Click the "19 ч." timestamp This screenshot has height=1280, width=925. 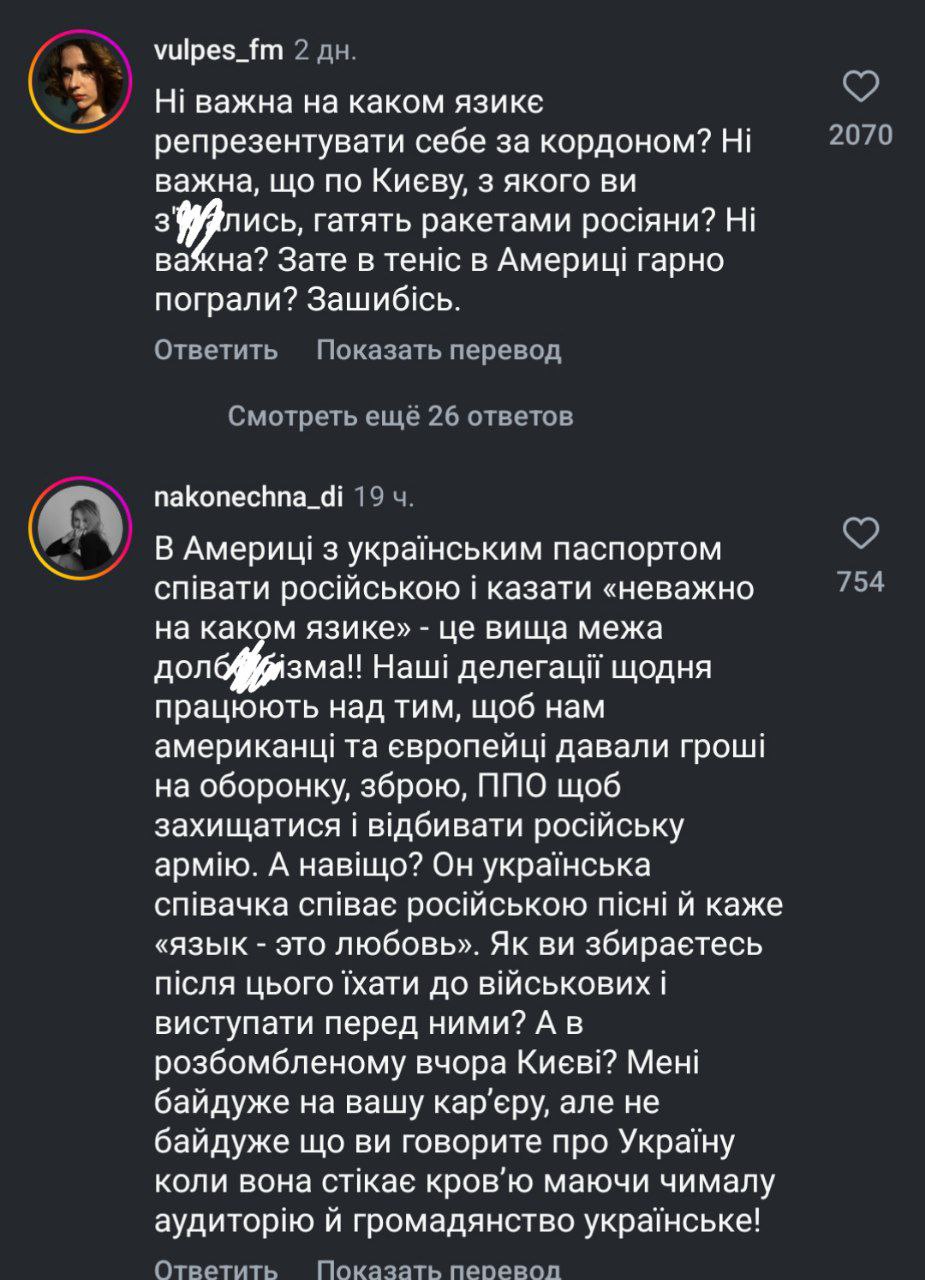point(385,497)
